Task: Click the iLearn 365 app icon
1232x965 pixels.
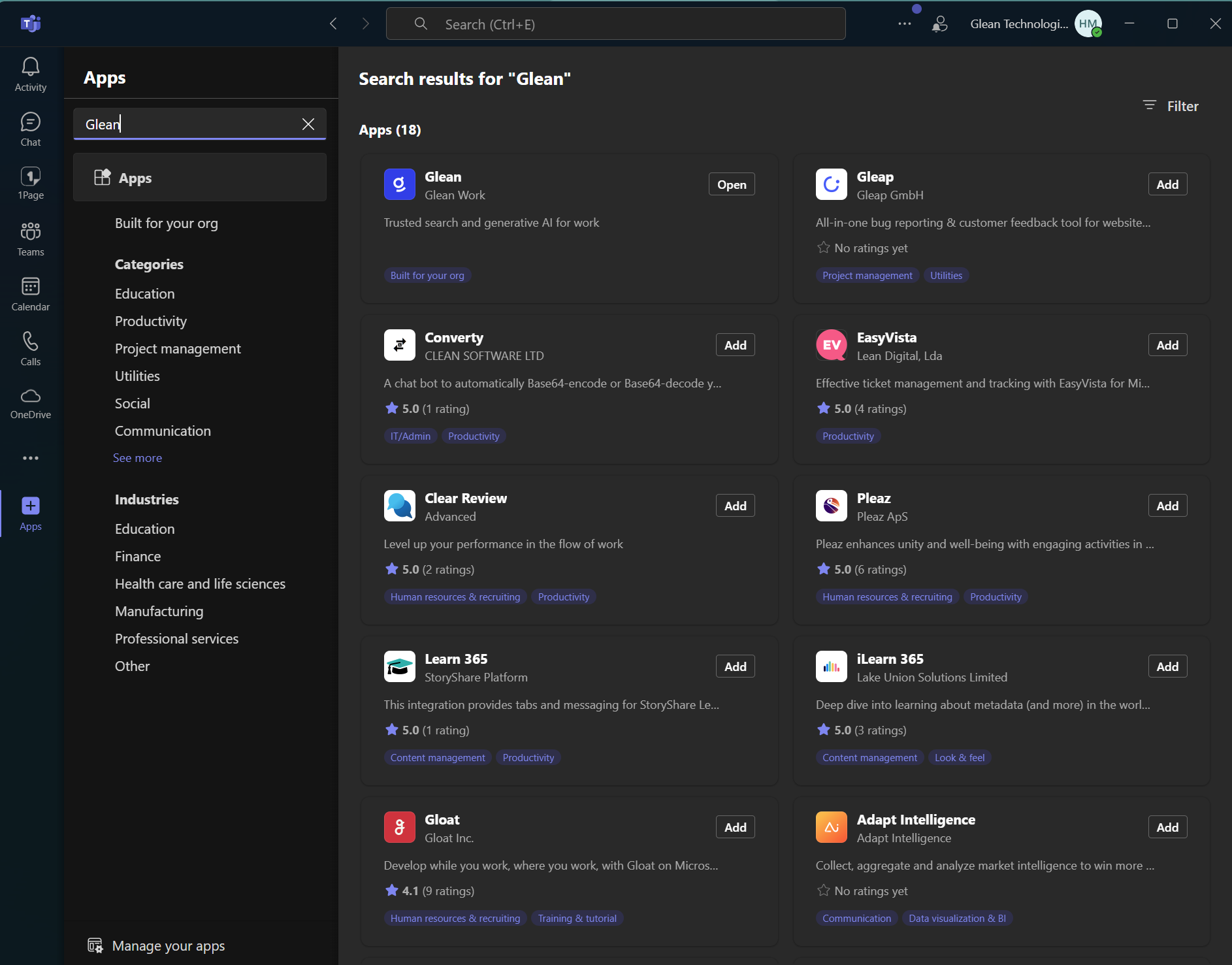Action: [x=832, y=666]
